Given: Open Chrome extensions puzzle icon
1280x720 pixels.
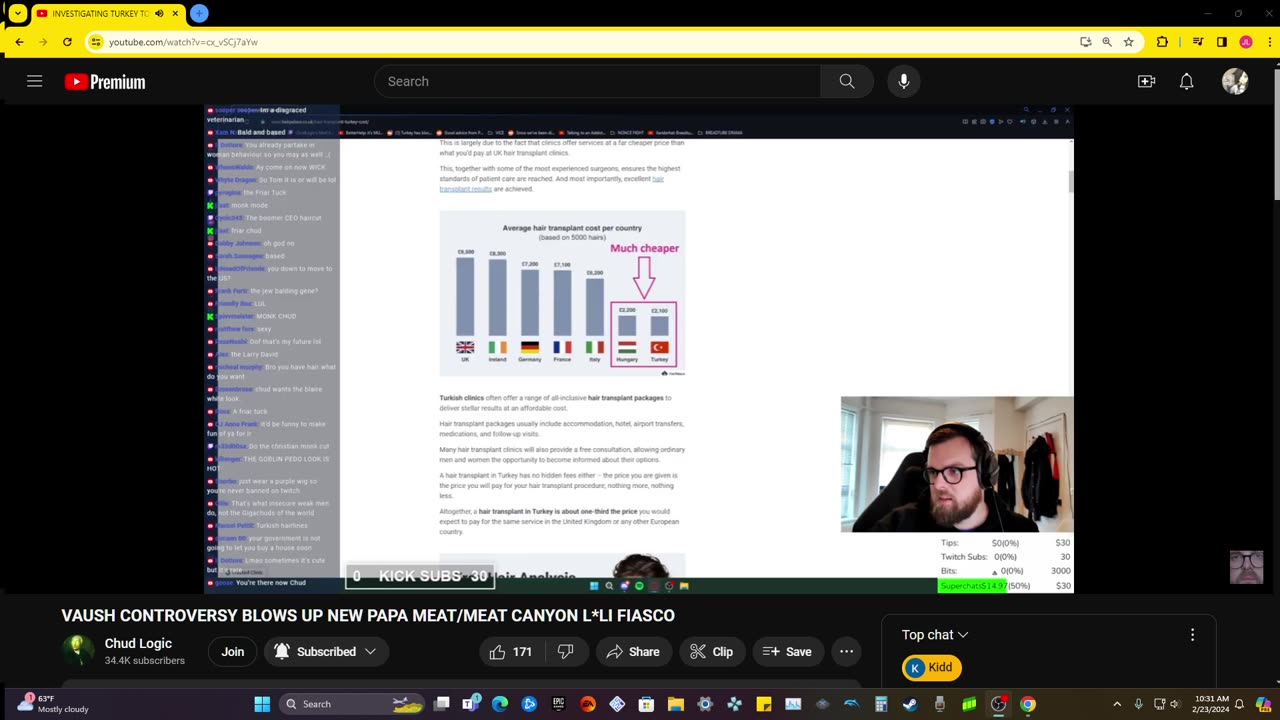Looking at the screenshot, I should pos(1162,42).
